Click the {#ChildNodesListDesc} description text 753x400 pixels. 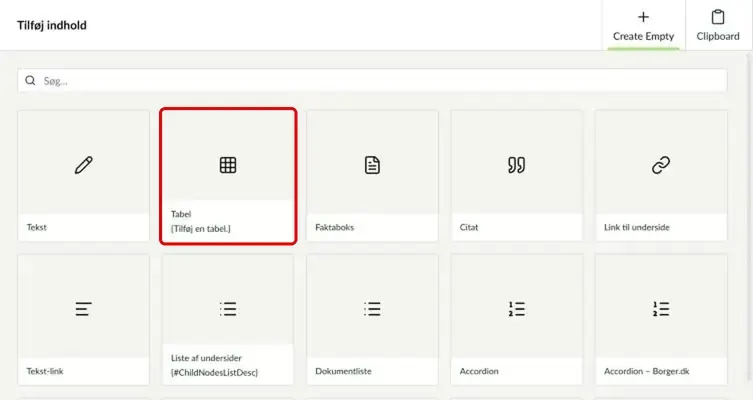pos(215,372)
